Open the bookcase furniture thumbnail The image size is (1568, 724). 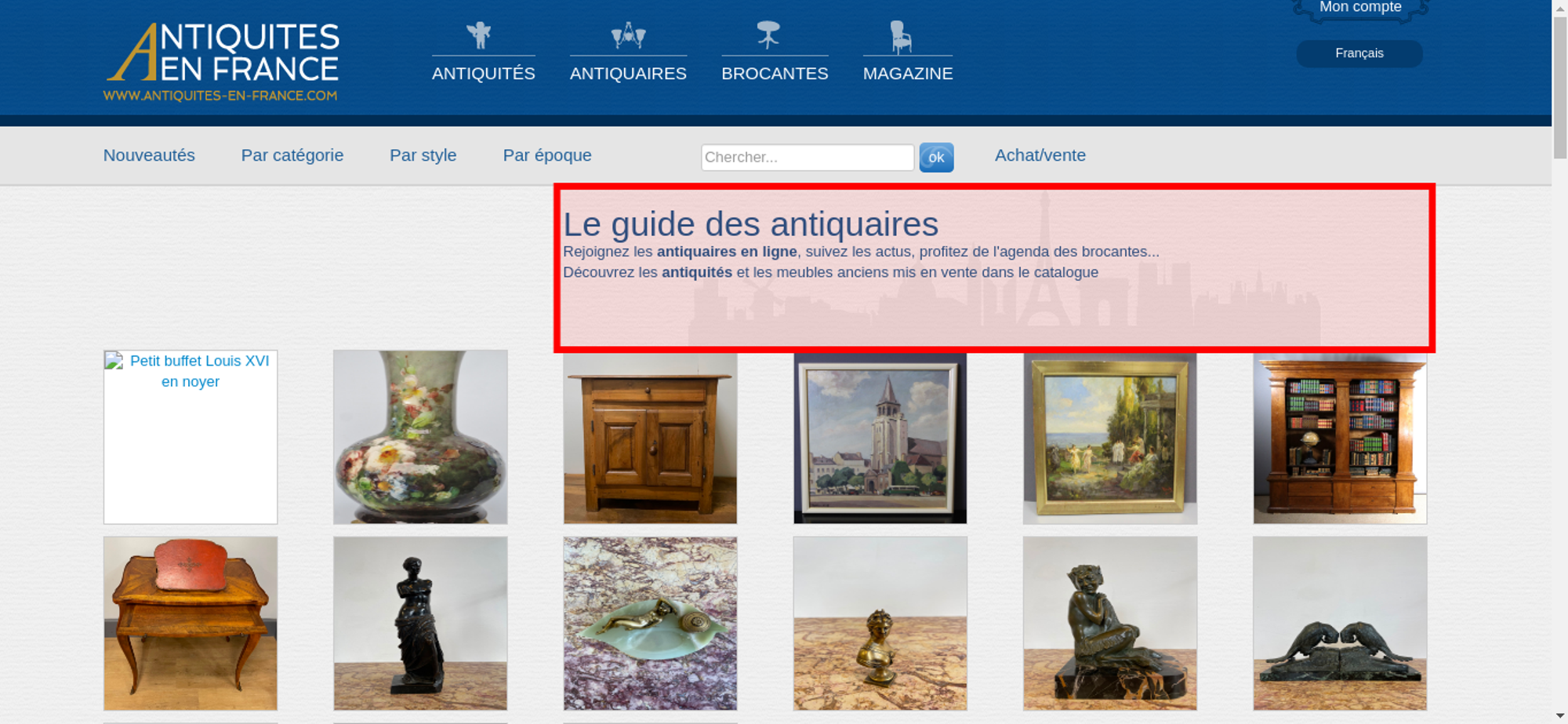1340,438
